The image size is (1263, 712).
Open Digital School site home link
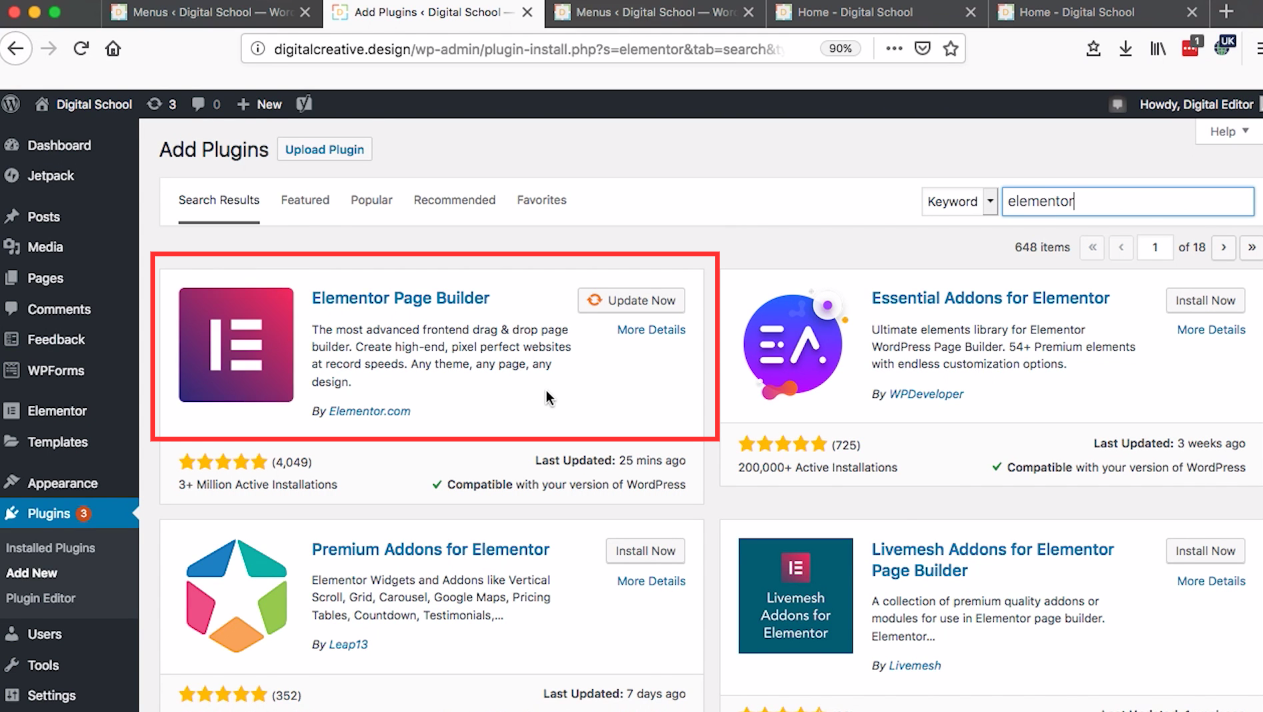(83, 104)
